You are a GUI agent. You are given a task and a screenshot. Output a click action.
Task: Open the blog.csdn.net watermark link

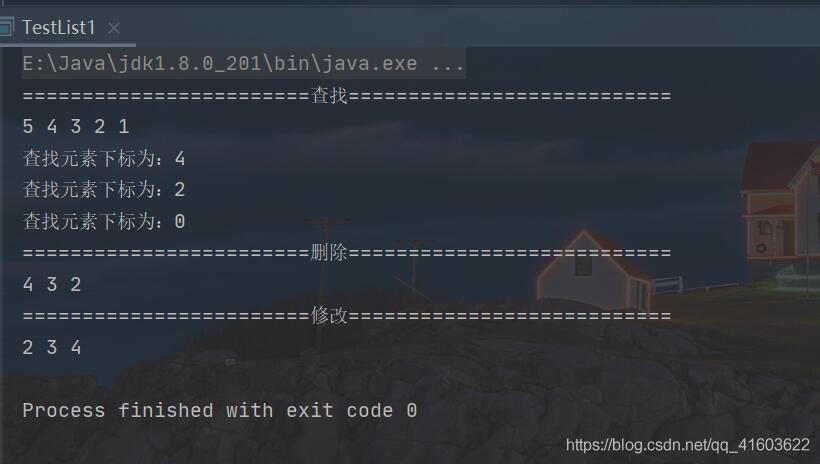point(687,444)
